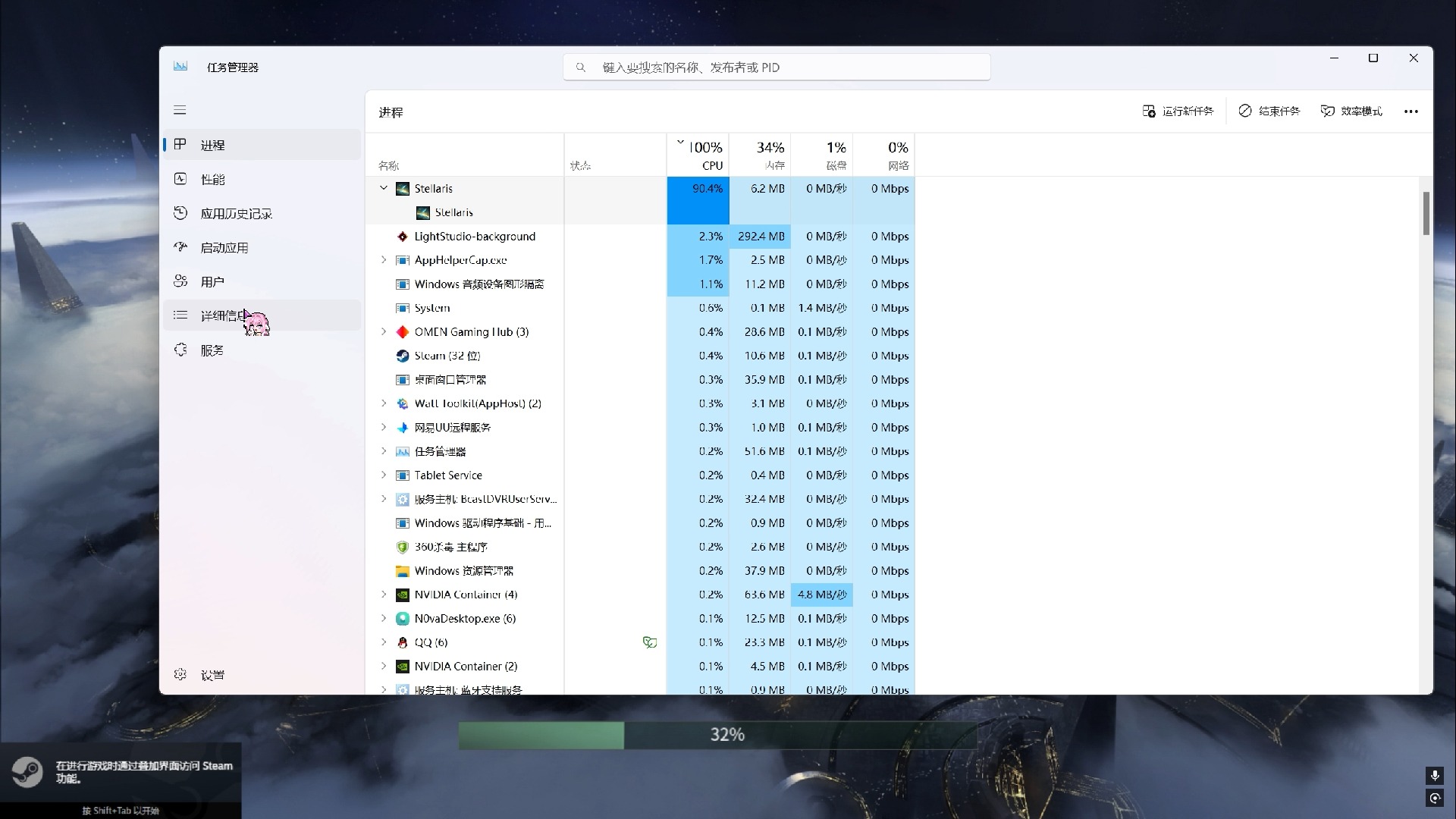1456x819 pixels.
Task: Select the Processes (进程) tab
Action: [212, 145]
